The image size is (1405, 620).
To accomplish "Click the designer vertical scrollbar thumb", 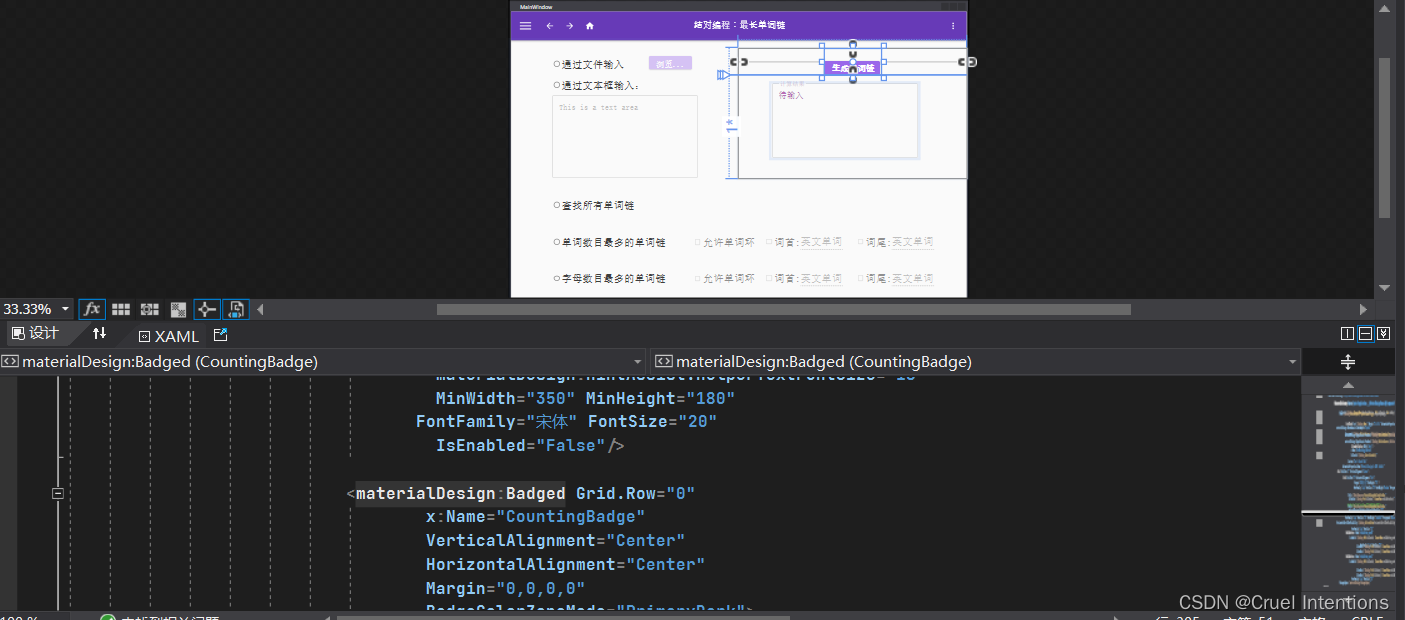I will pos(1384,137).
